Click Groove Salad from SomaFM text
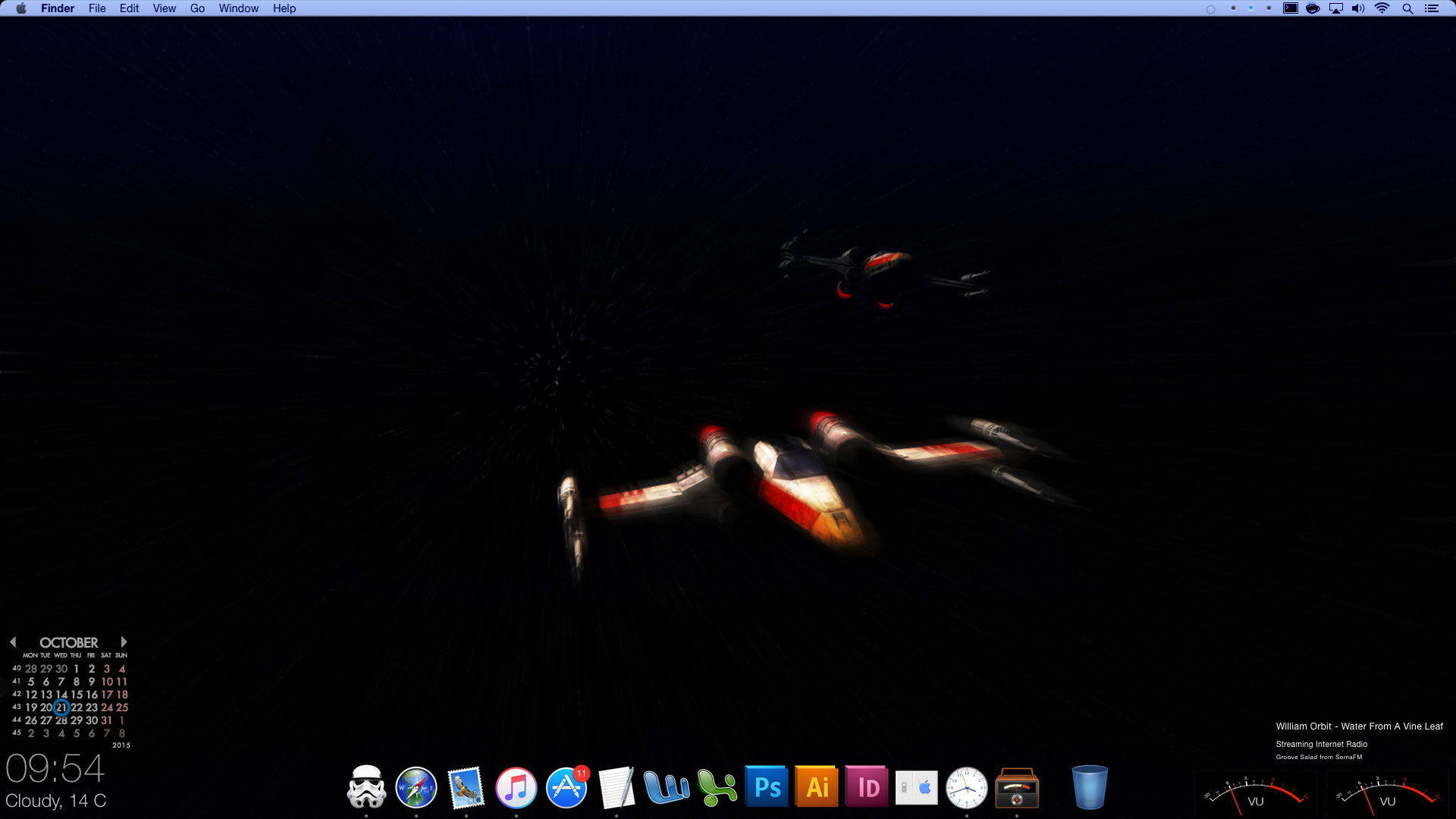The height and width of the screenshot is (819, 1456). pyautogui.click(x=1319, y=757)
